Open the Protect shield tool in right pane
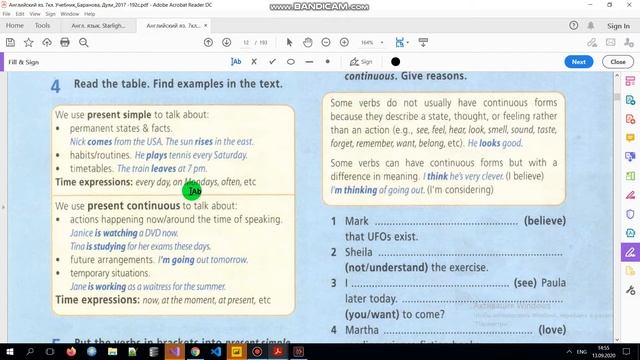Image resolution: width=640 pixels, height=360 pixels. coord(630,214)
